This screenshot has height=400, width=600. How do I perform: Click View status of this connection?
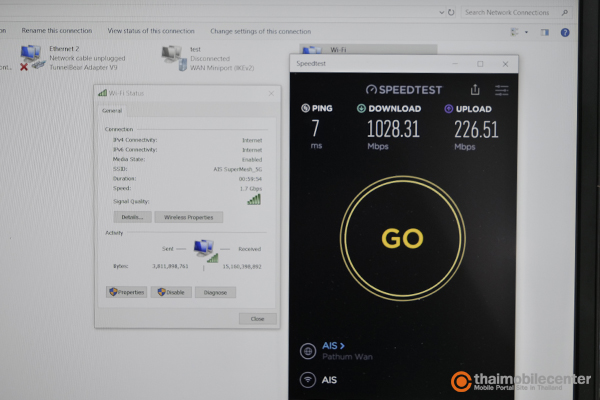pos(151,31)
